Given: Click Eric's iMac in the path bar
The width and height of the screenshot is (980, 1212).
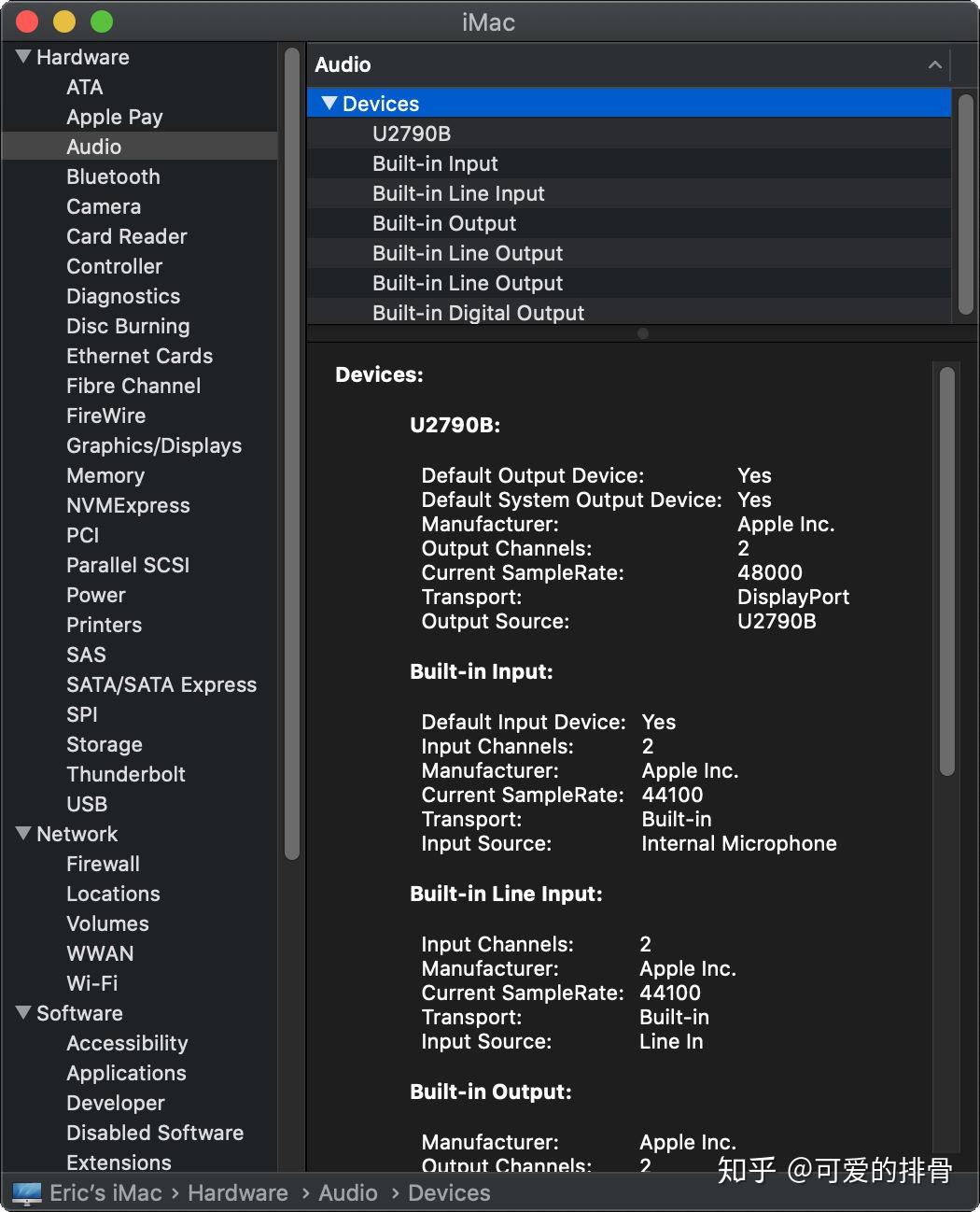Looking at the screenshot, I should pyautogui.click(x=105, y=1193).
